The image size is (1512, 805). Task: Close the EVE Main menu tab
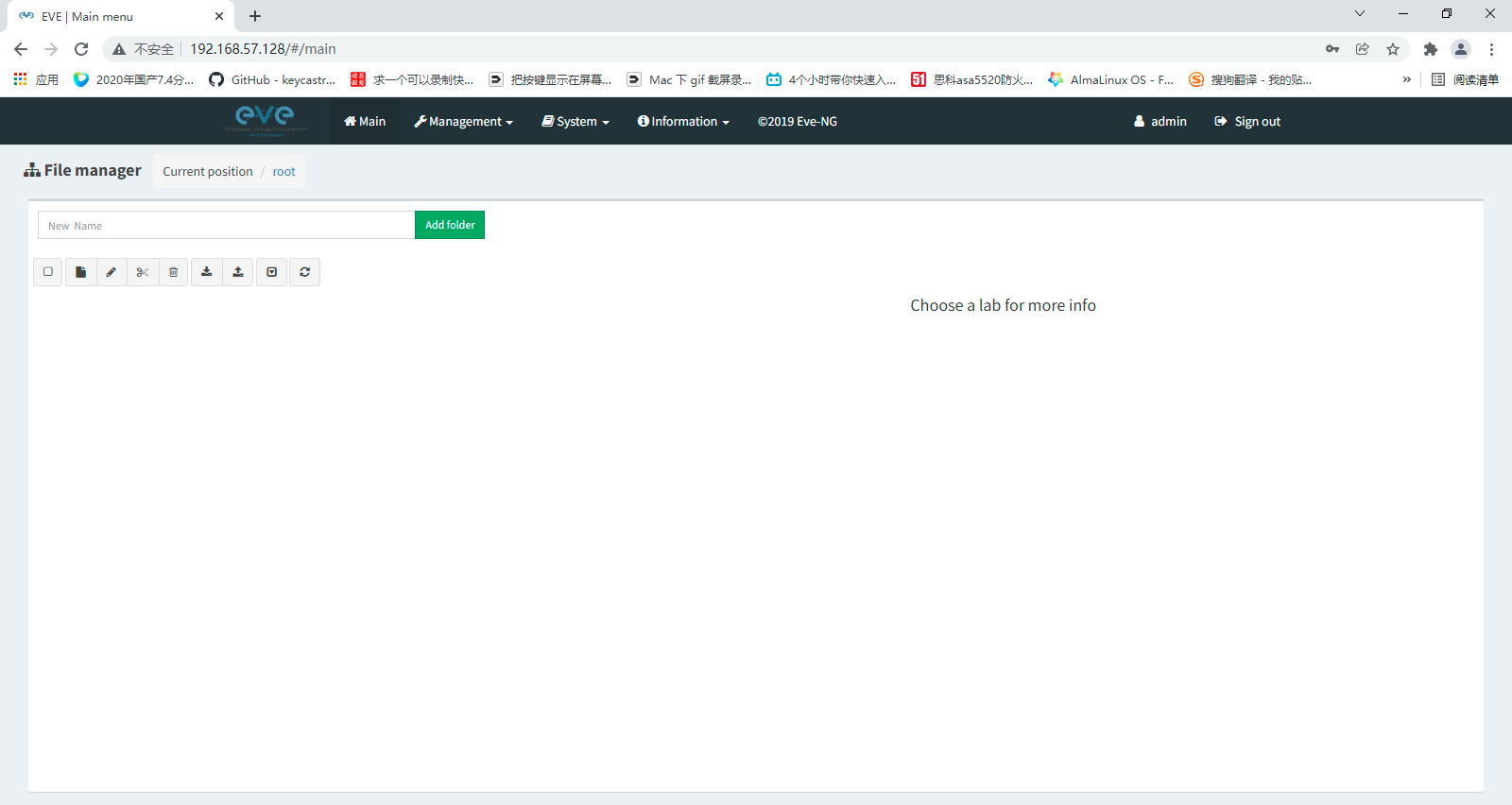(x=219, y=16)
